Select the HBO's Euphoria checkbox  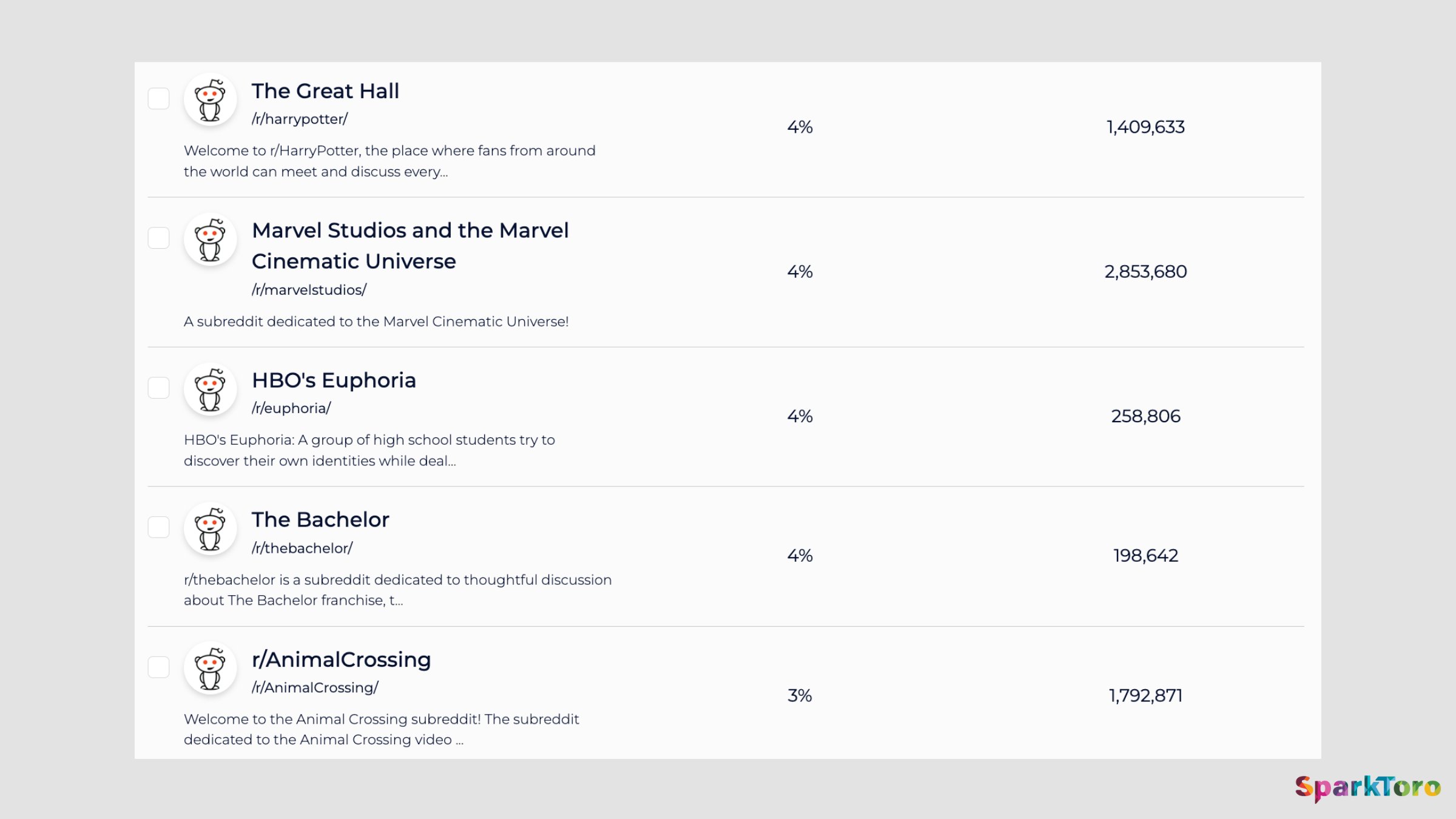[158, 388]
